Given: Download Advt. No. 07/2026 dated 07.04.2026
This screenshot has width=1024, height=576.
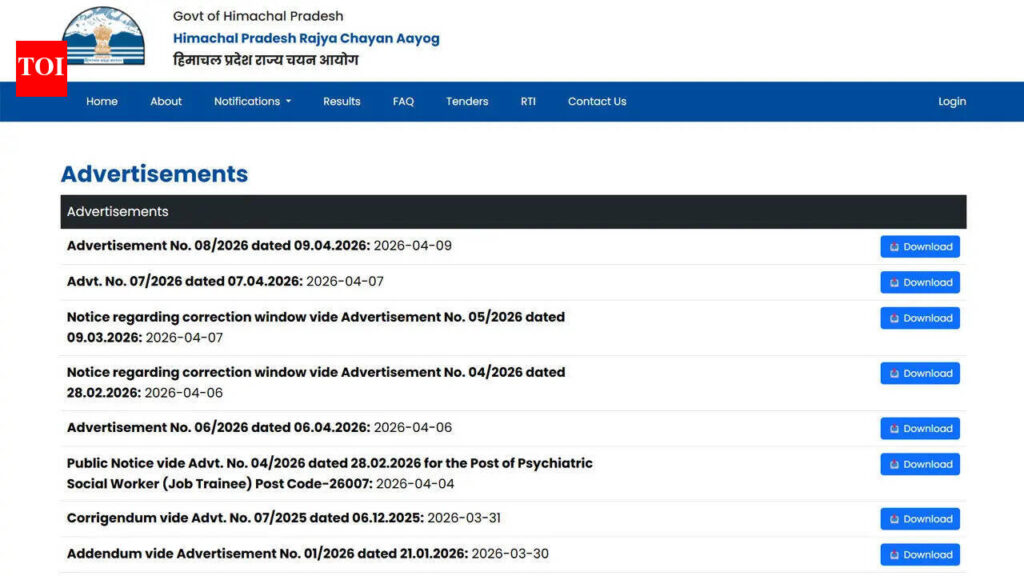Looking at the screenshot, I should coord(919,283).
